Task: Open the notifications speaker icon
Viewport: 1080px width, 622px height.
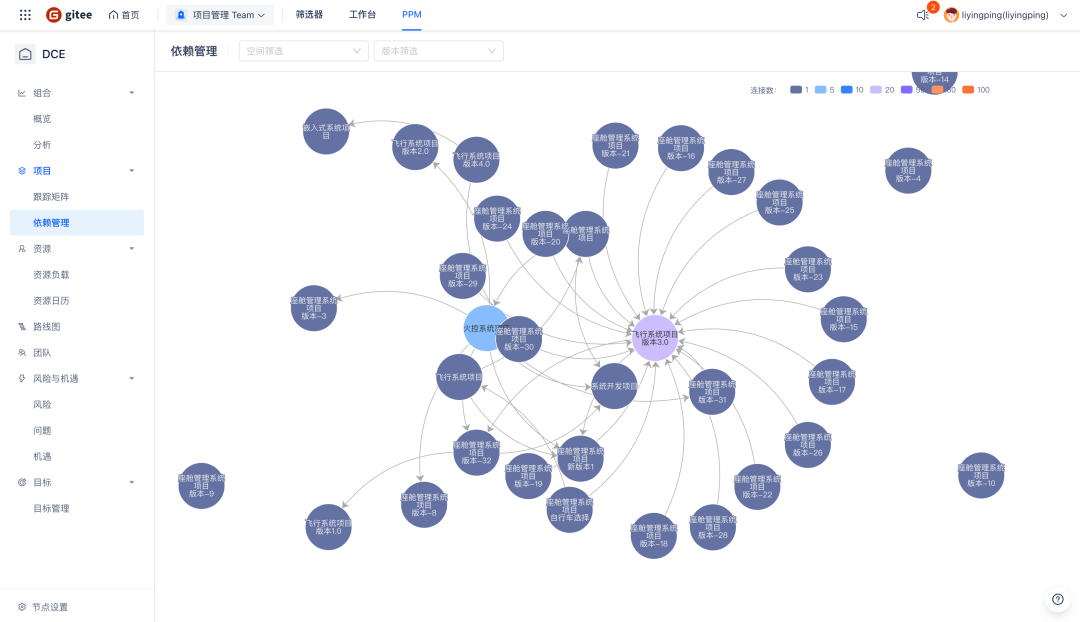Action: coord(923,15)
